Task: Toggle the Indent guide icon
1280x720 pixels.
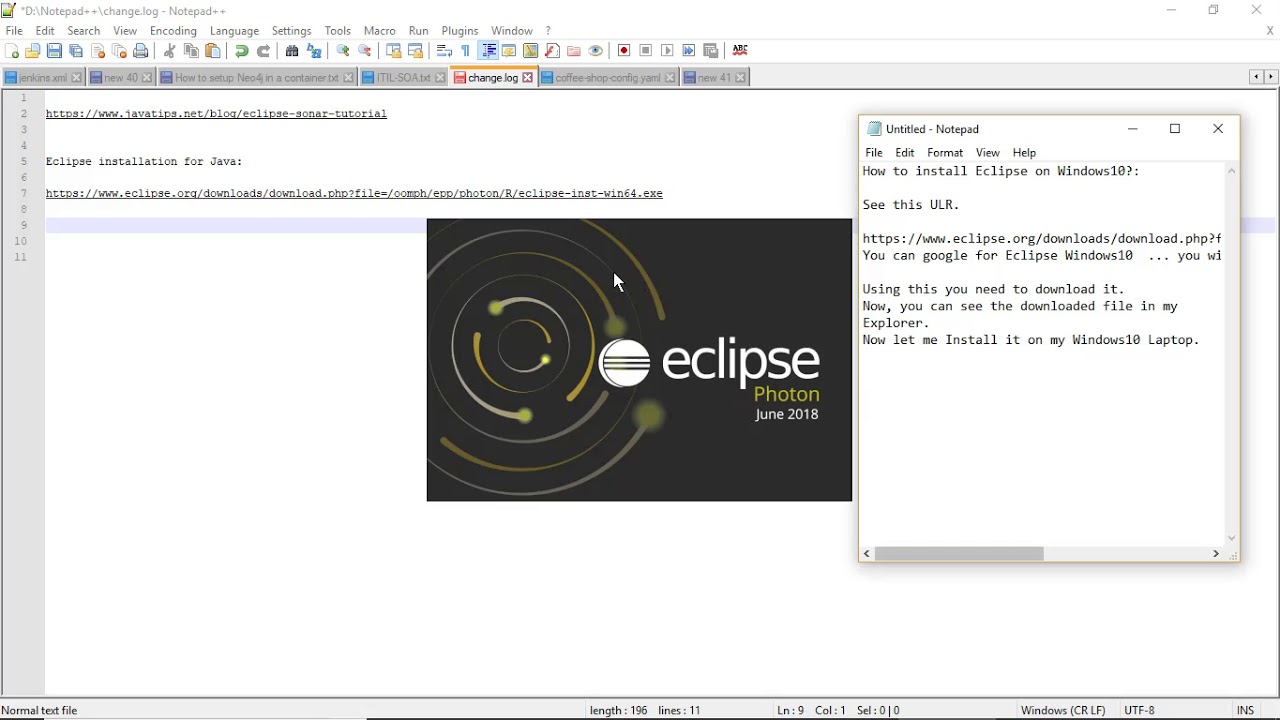Action: (489, 51)
